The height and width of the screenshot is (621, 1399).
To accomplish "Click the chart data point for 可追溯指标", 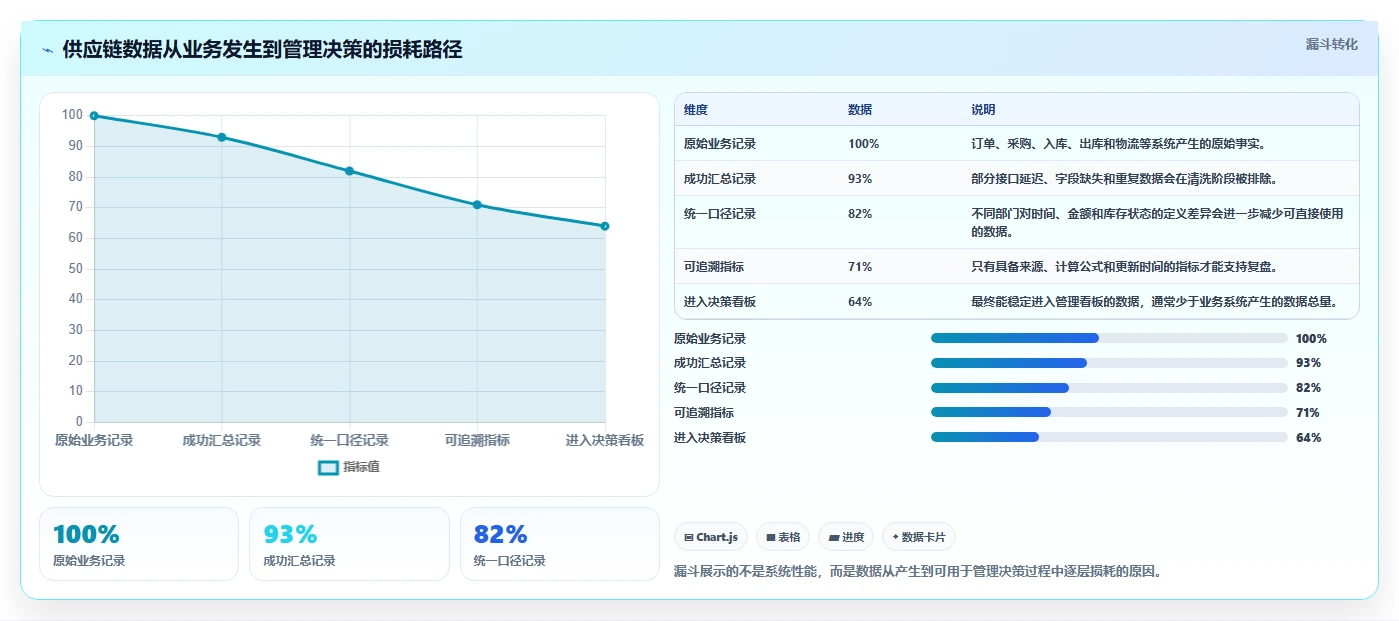I will point(477,205).
